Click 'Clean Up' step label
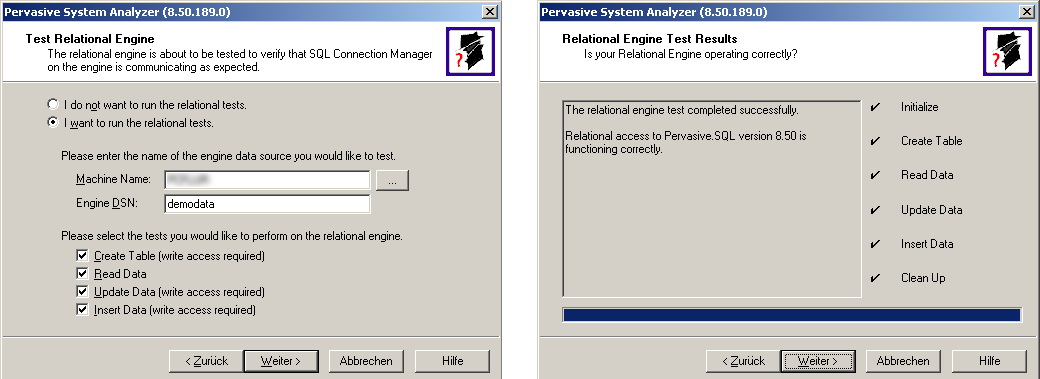The image size is (1040, 379). pos(923,278)
